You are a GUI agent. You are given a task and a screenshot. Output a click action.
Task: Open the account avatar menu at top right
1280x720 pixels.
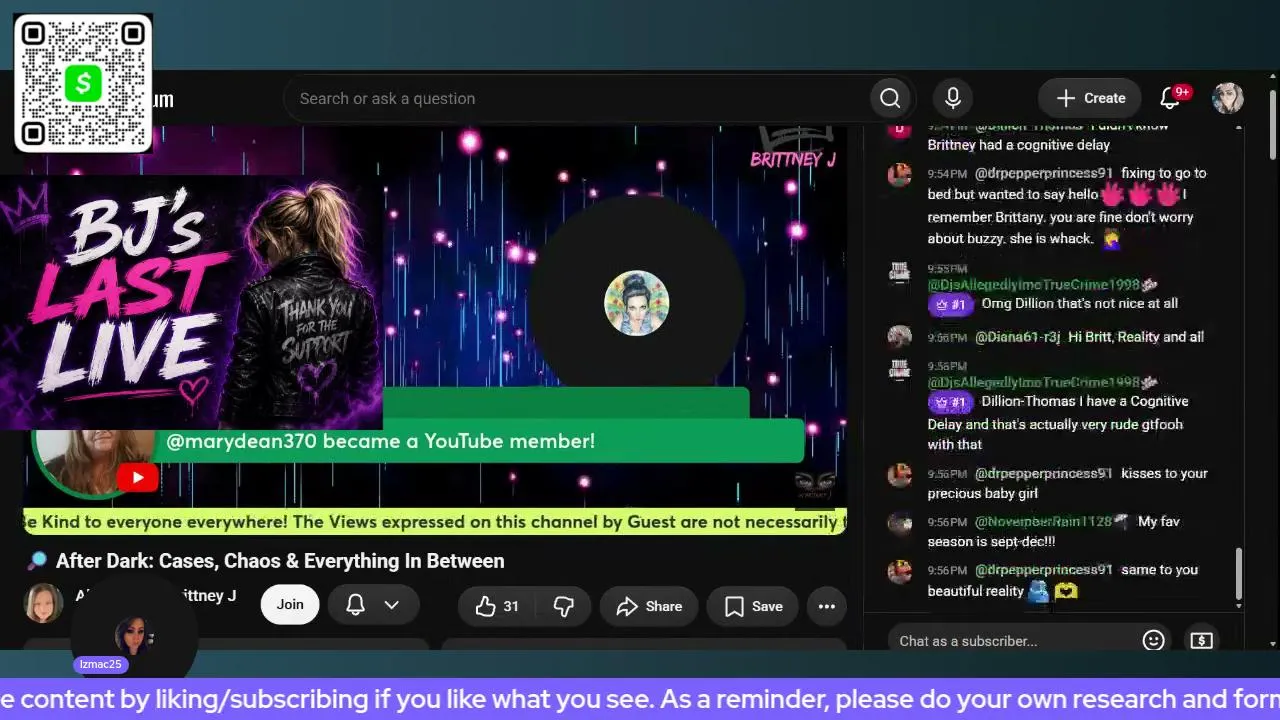coord(1228,98)
